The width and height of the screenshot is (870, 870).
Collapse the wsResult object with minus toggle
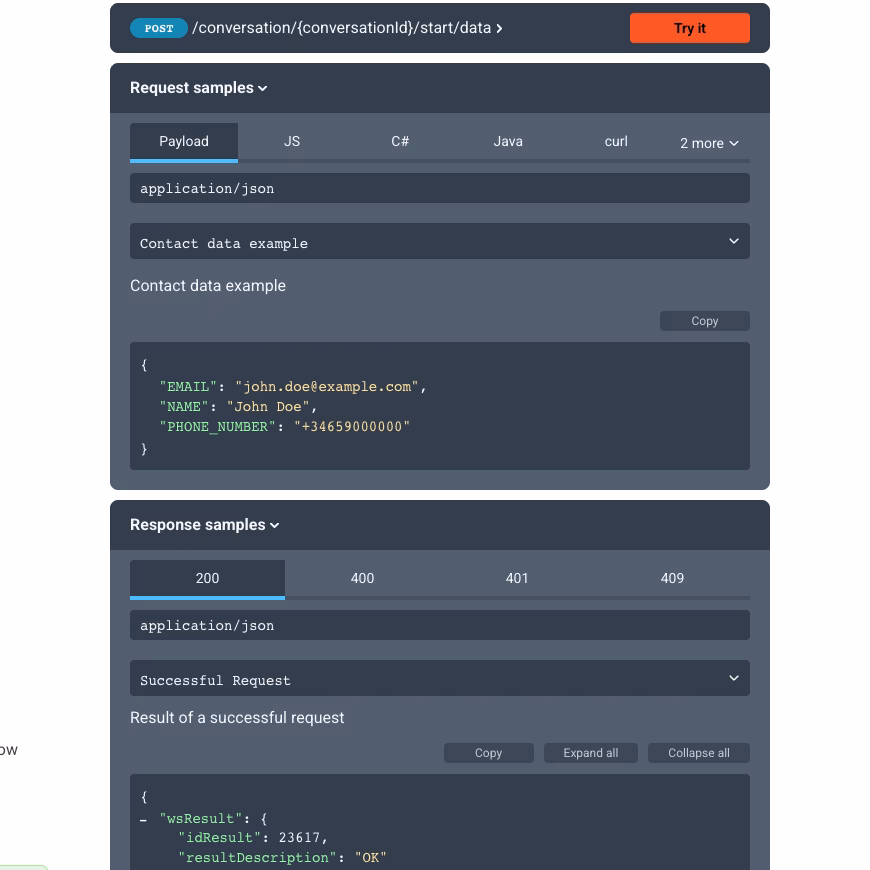click(x=144, y=820)
